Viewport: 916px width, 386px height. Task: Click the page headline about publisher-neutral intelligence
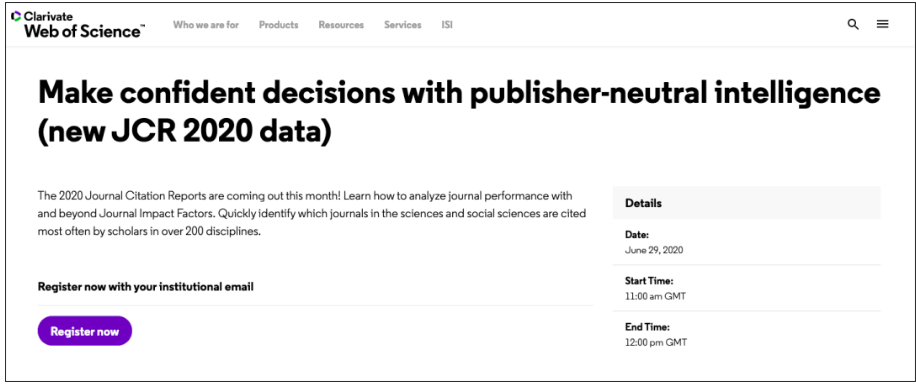point(459,112)
